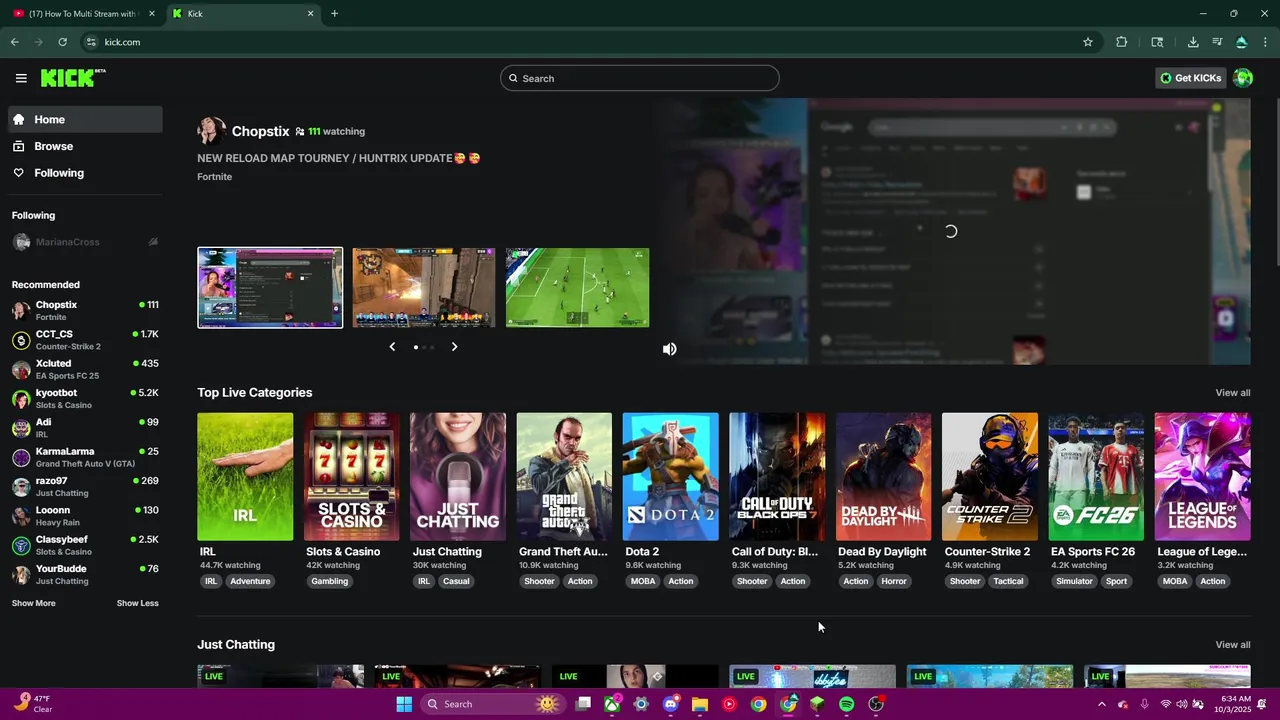Open Chopstix channel name link

[260, 131]
